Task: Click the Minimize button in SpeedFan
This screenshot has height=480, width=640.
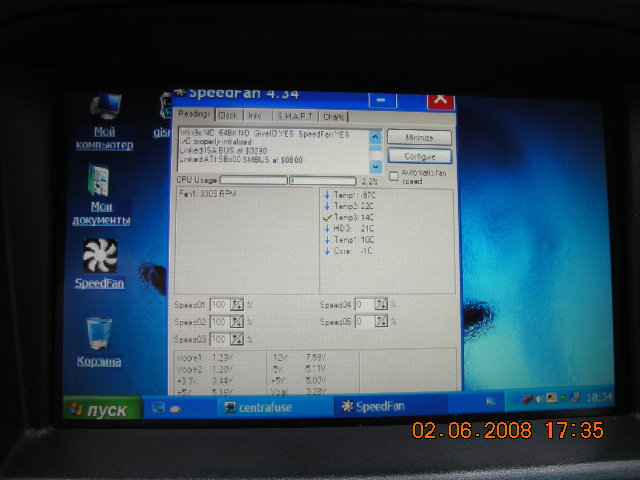Action: pyautogui.click(x=419, y=138)
